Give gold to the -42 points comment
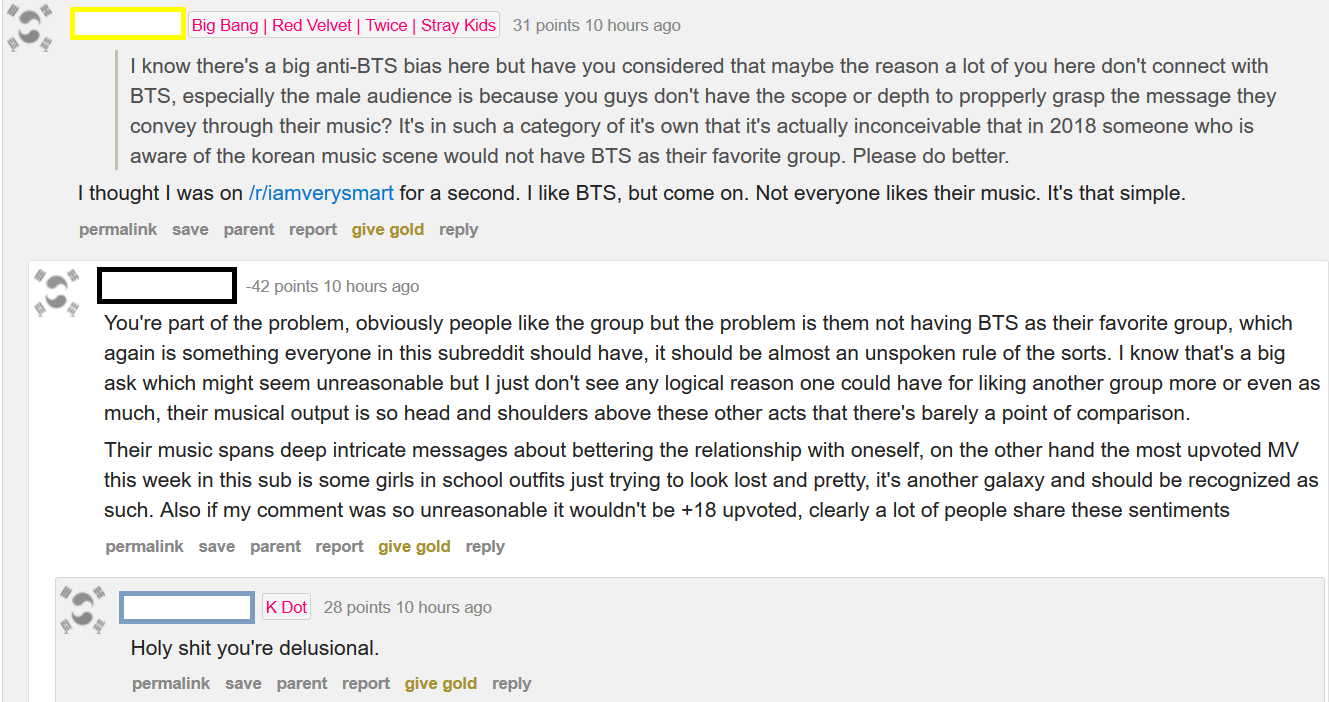Screen dimensions: 1329x702 pyautogui.click(x=414, y=546)
